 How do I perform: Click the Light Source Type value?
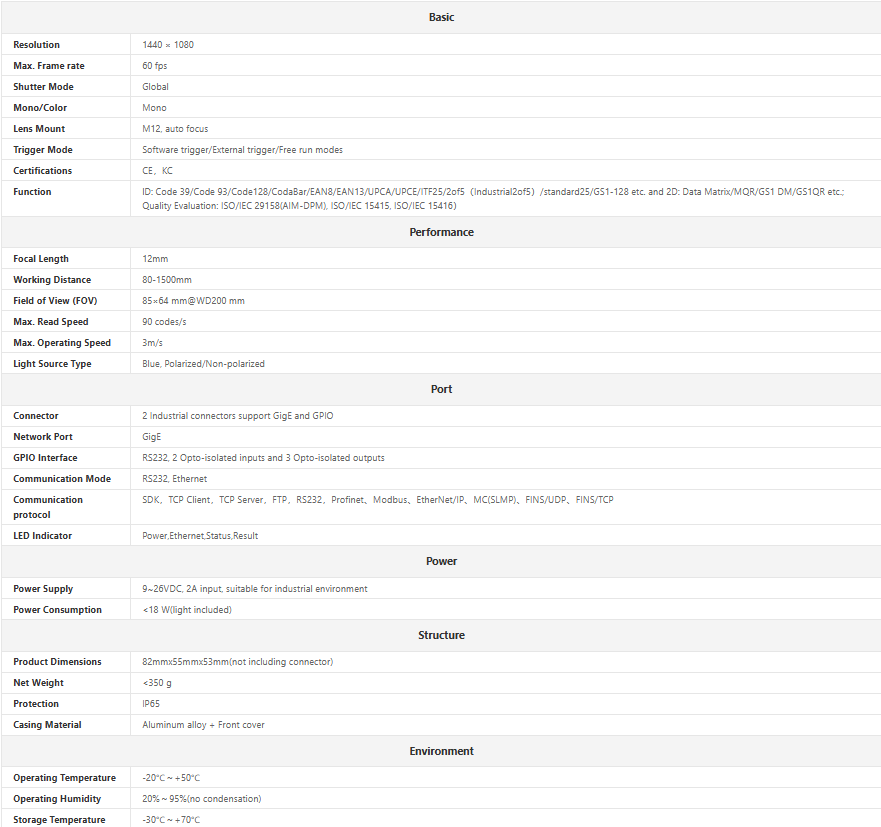tap(203, 364)
